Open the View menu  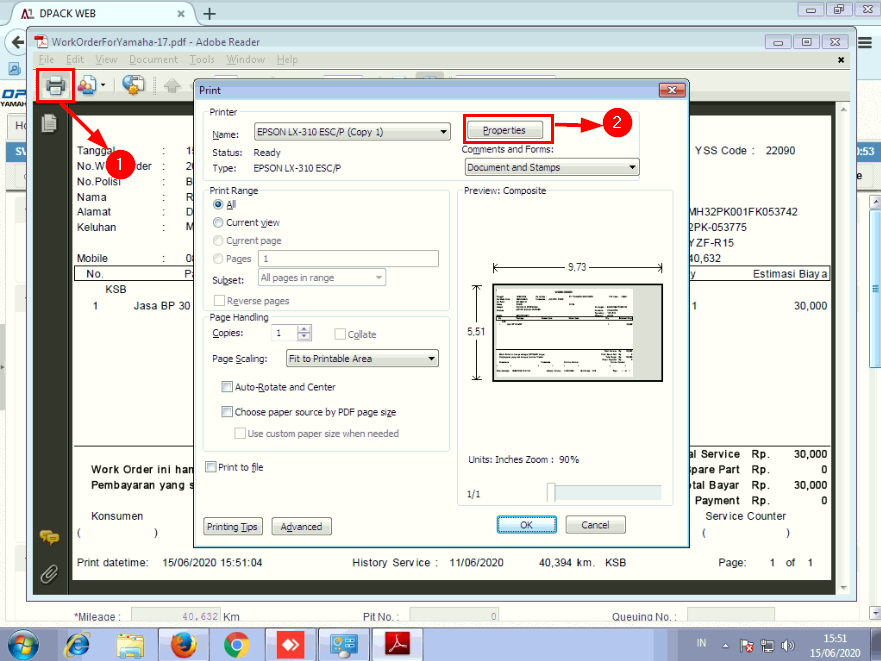coord(106,60)
